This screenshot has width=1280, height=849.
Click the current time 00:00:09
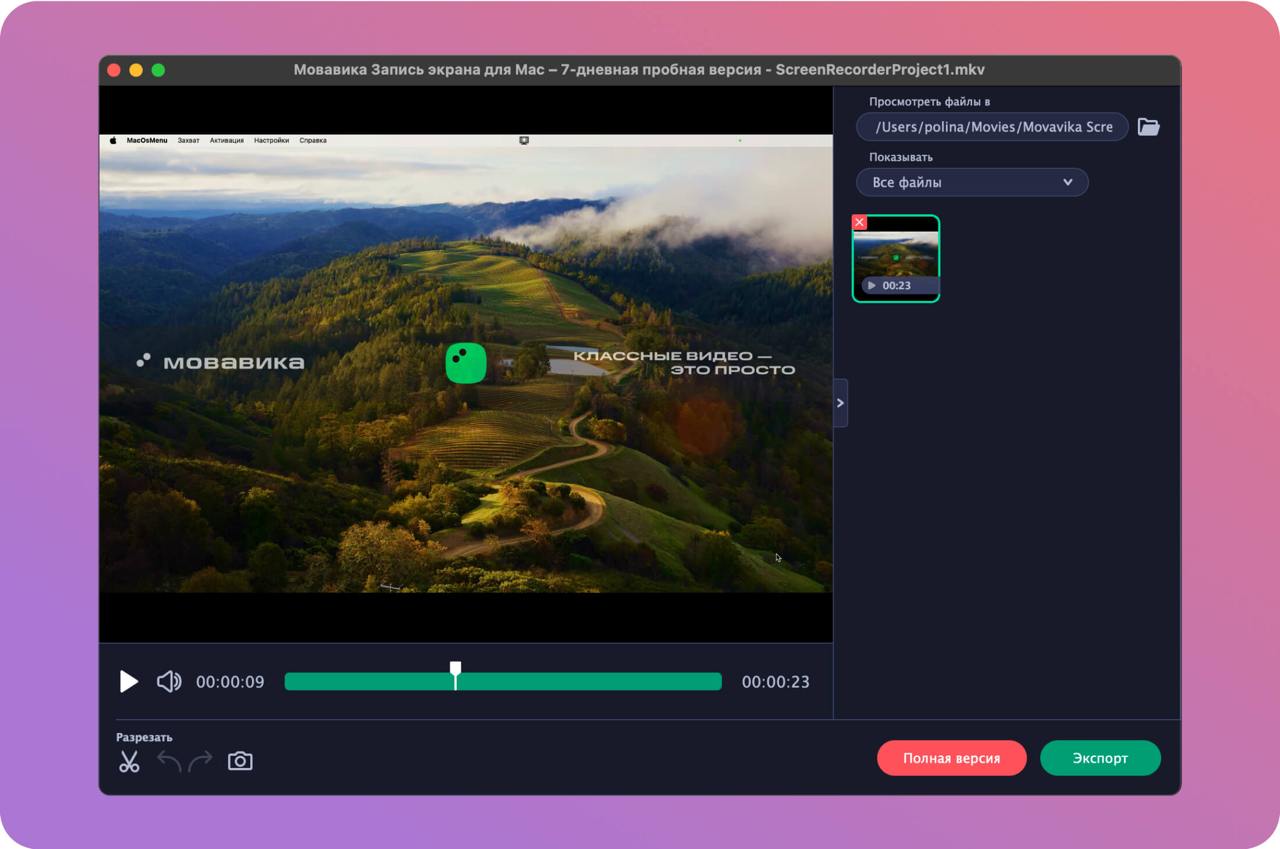tap(230, 682)
